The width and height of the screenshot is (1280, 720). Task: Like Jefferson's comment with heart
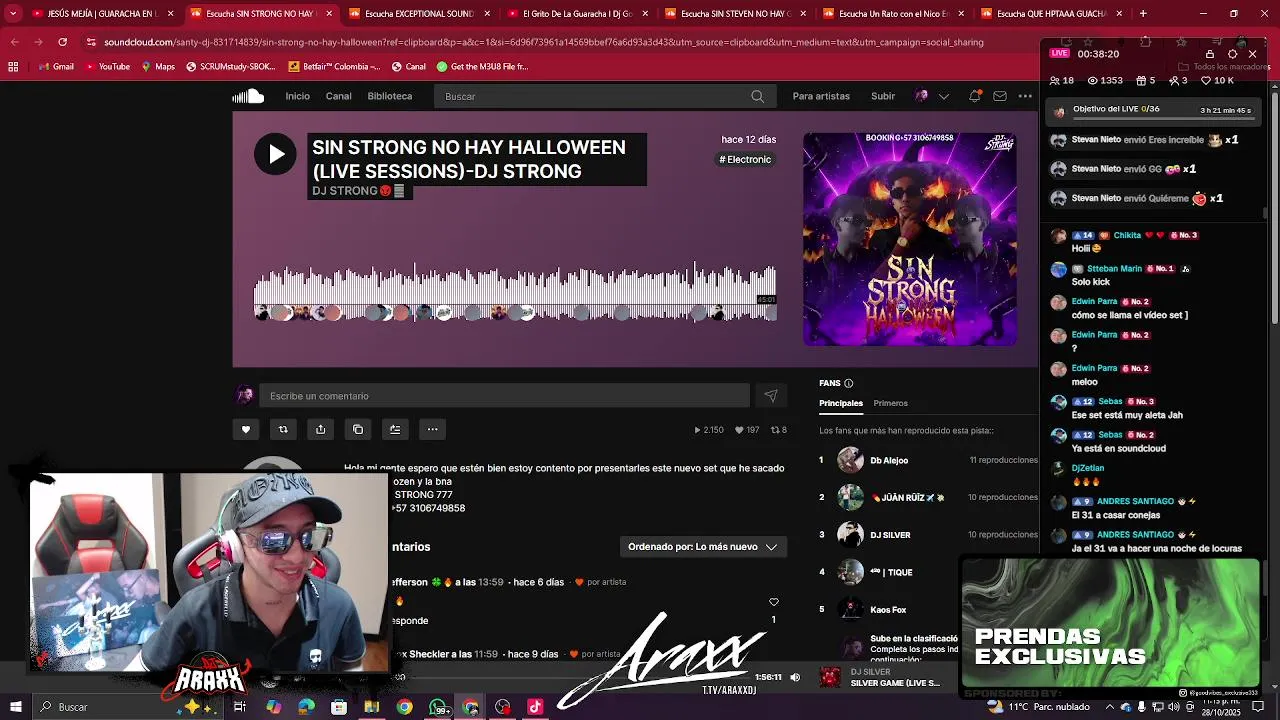[x=773, y=602]
